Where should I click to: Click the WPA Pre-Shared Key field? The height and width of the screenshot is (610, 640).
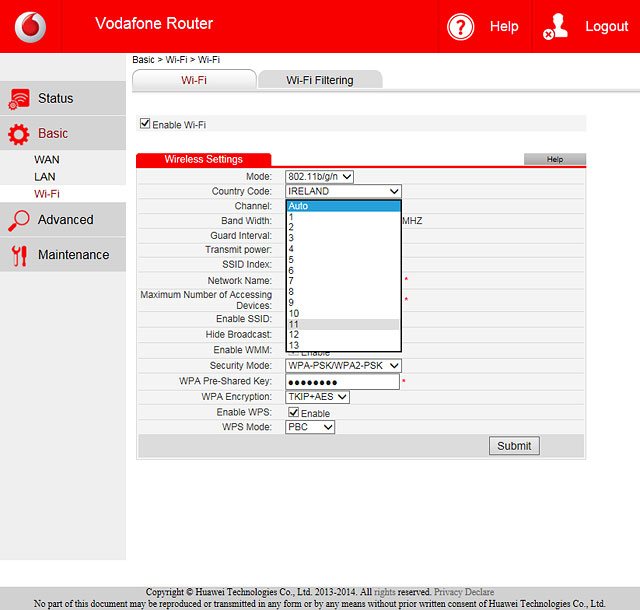[x=342, y=382]
